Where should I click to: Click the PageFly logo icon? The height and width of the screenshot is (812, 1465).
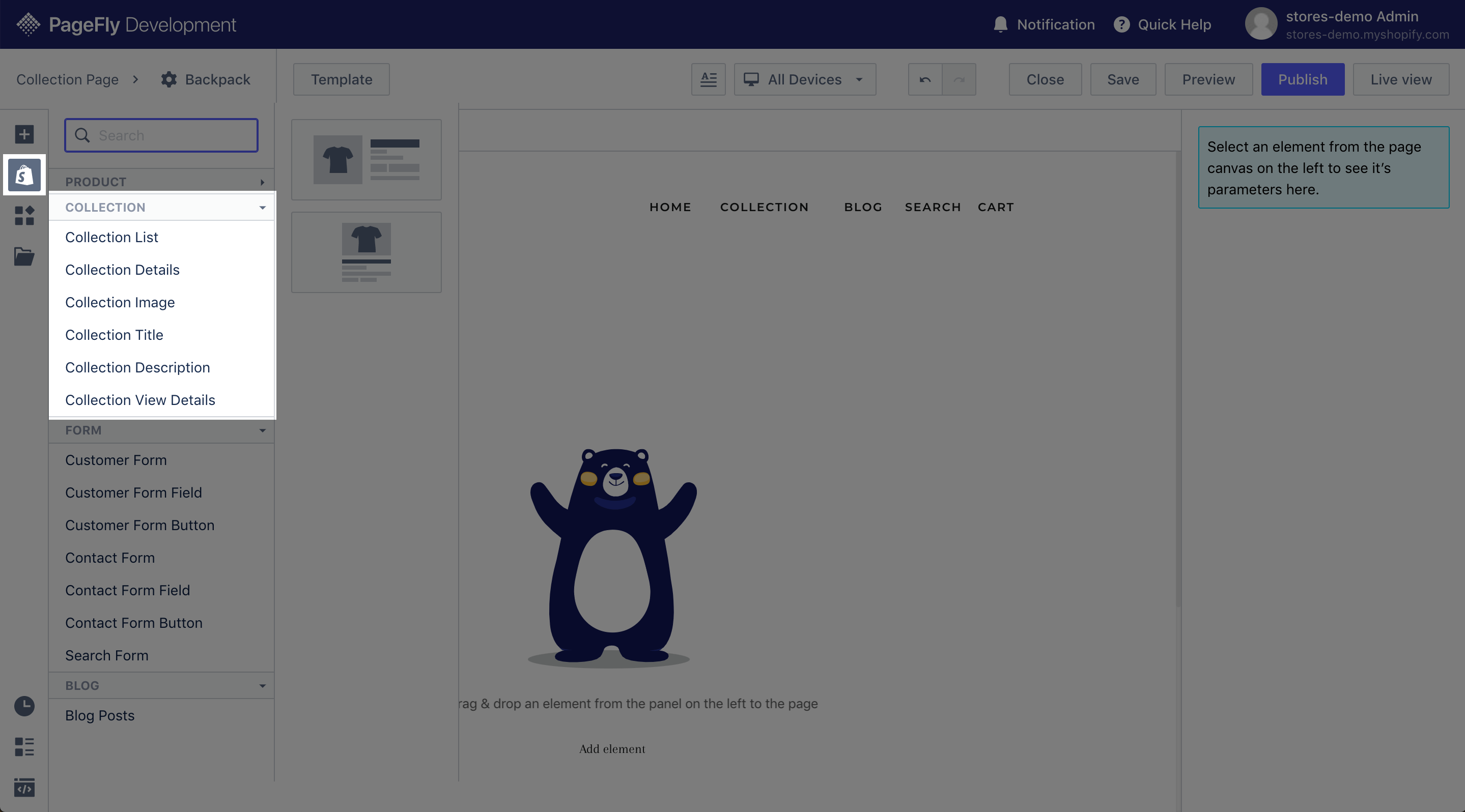[29, 24]
